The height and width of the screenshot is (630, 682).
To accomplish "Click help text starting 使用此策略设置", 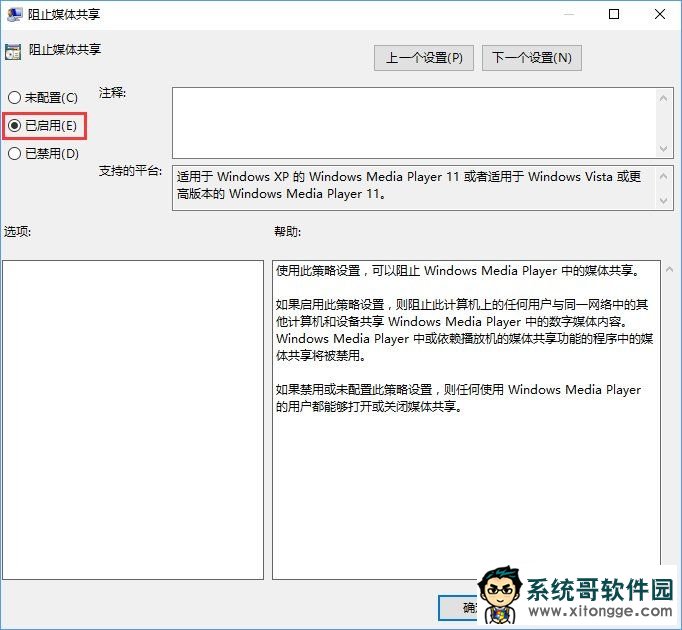I will click(x=459, y=271).
